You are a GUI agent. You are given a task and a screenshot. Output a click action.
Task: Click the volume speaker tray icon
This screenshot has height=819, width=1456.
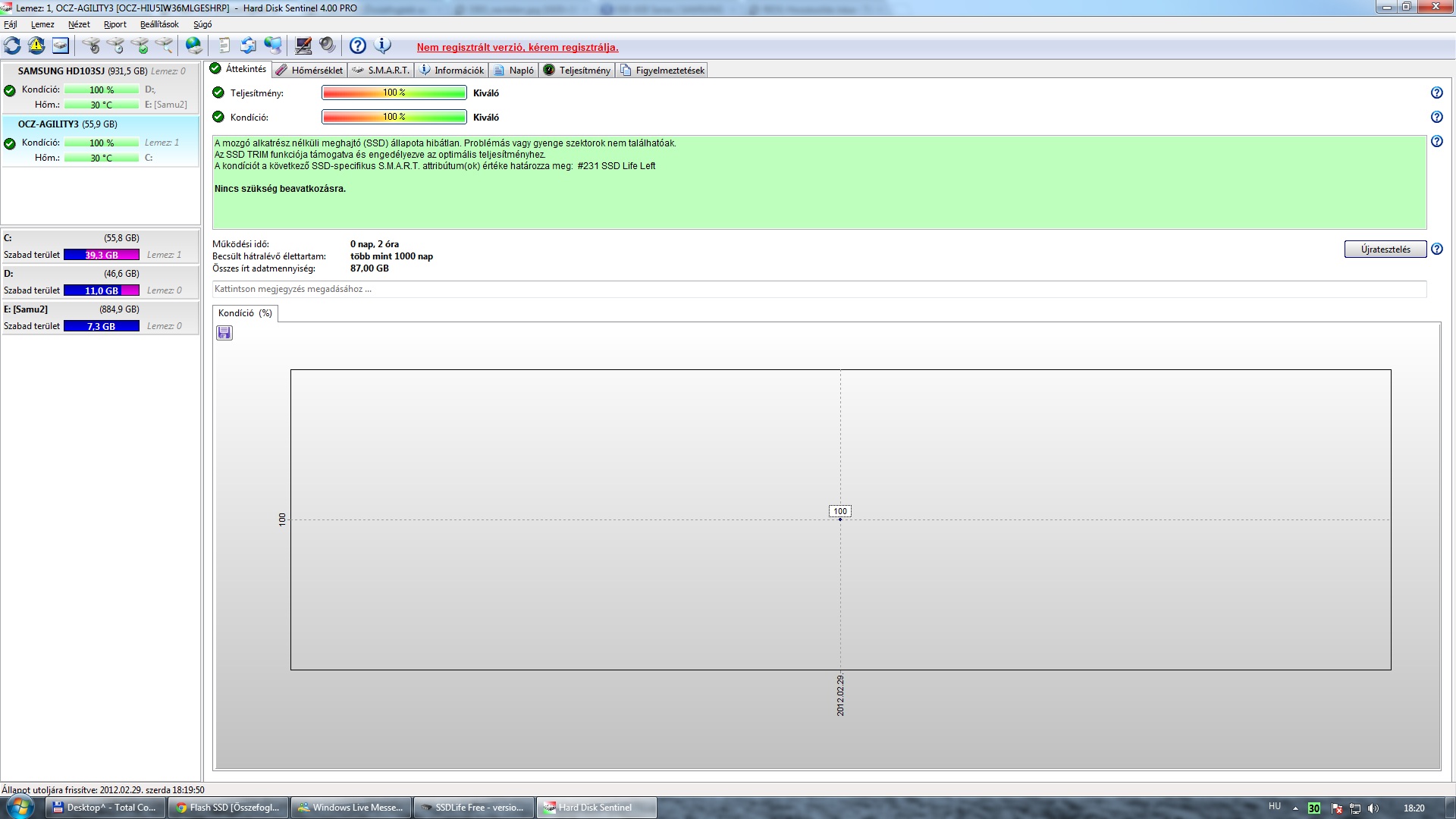click(1373, 808)
